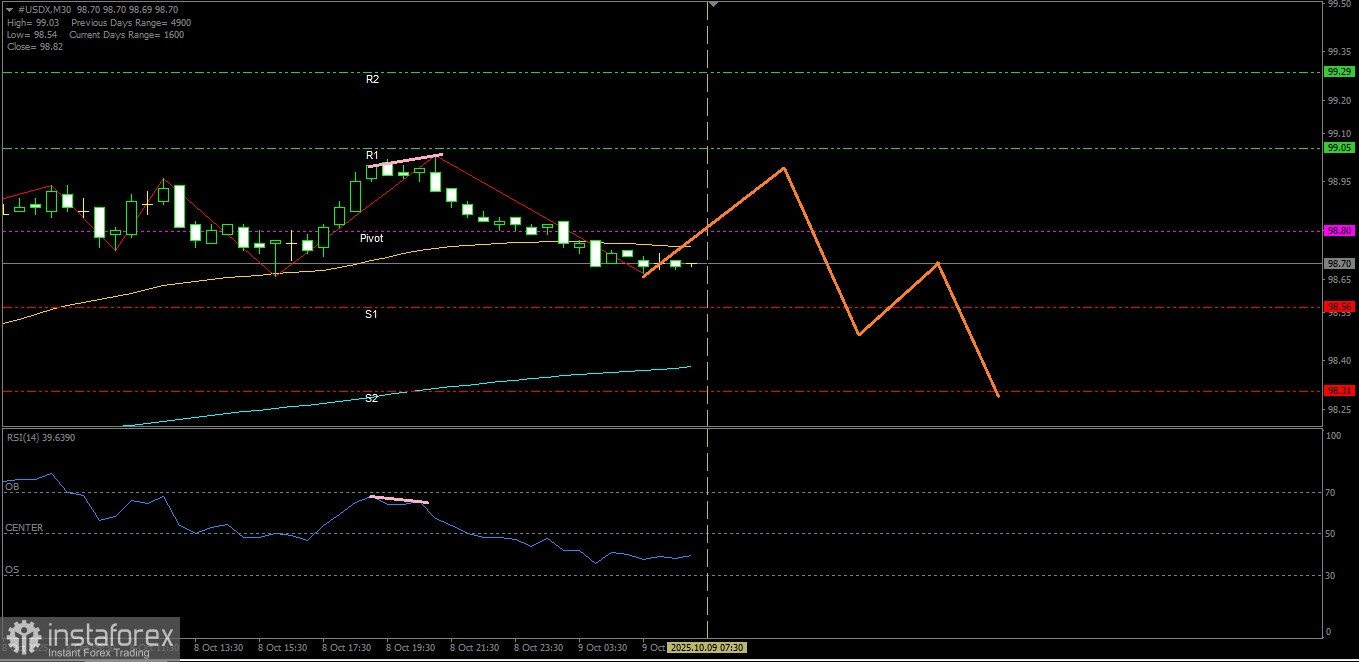The height and width of the screenshot is (662, 1359).
Task: Click the OB overbought level label
Action: 12,487
